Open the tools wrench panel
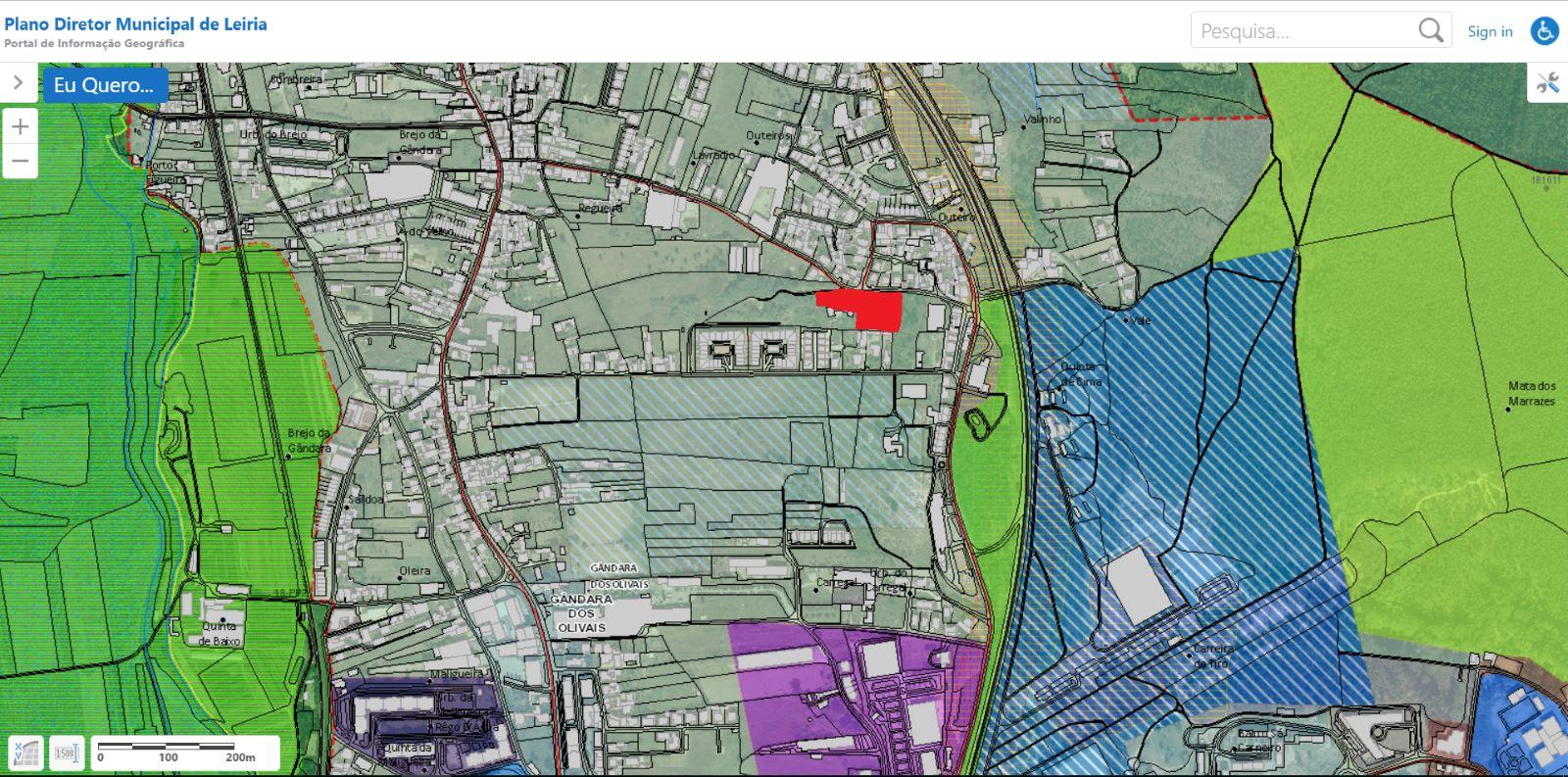This screenshot has height=777, width=1568. pyautogui.click(x=1547, y=83)
